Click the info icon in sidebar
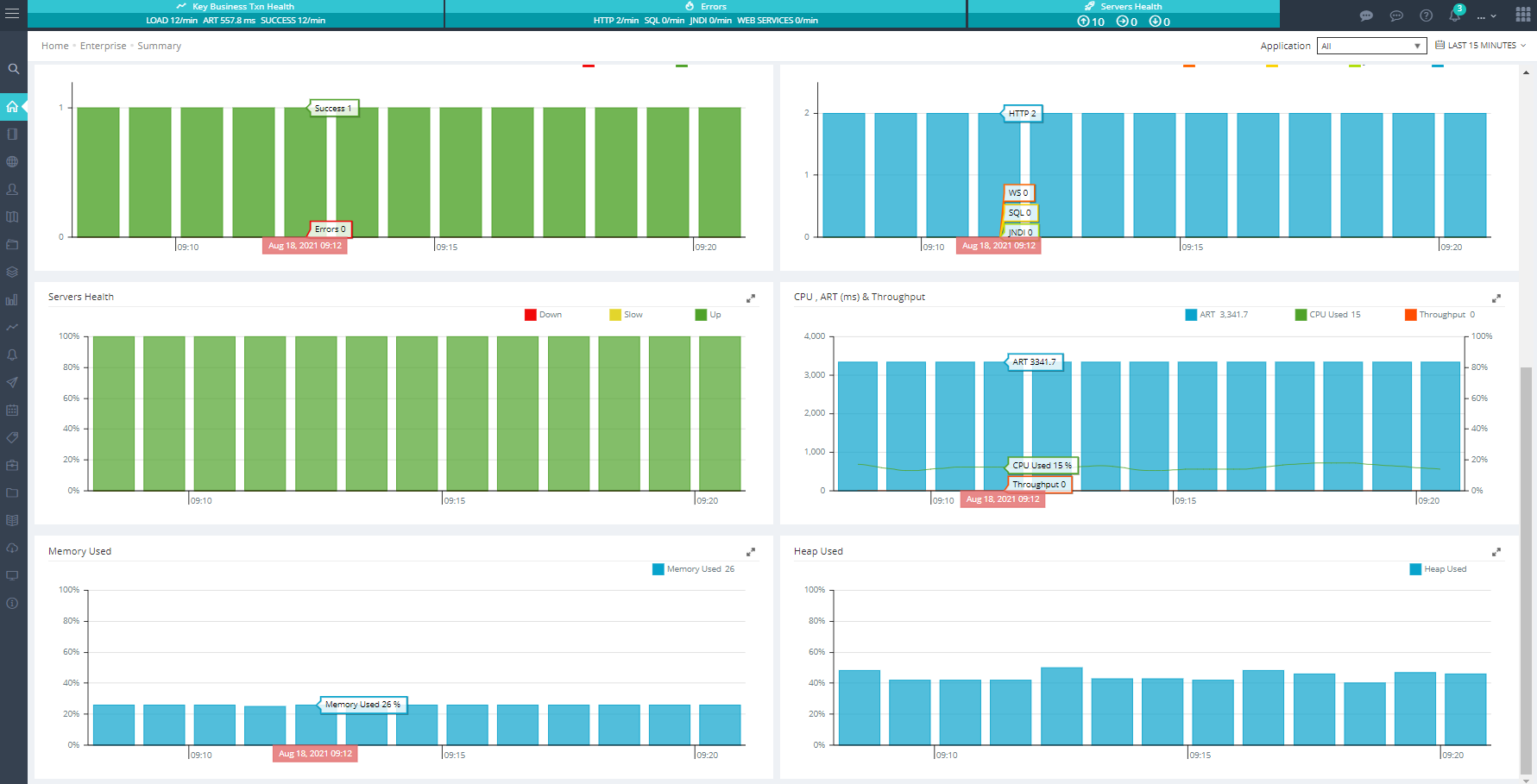Viewport: 1537px width, 784px height. 13,604
